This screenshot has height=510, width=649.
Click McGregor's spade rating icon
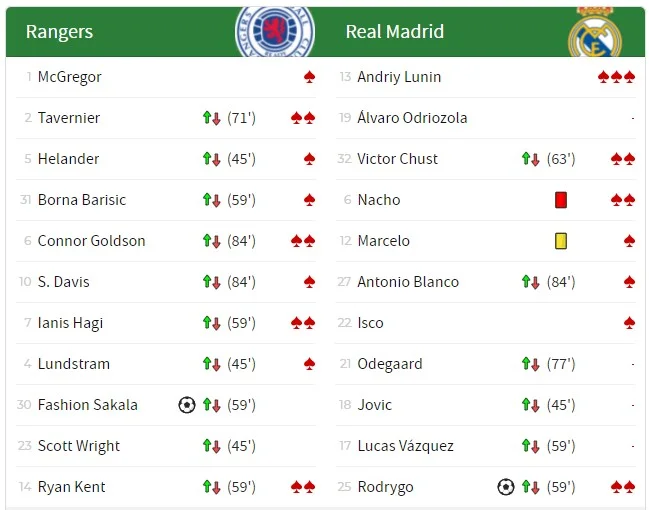[310, 77]
